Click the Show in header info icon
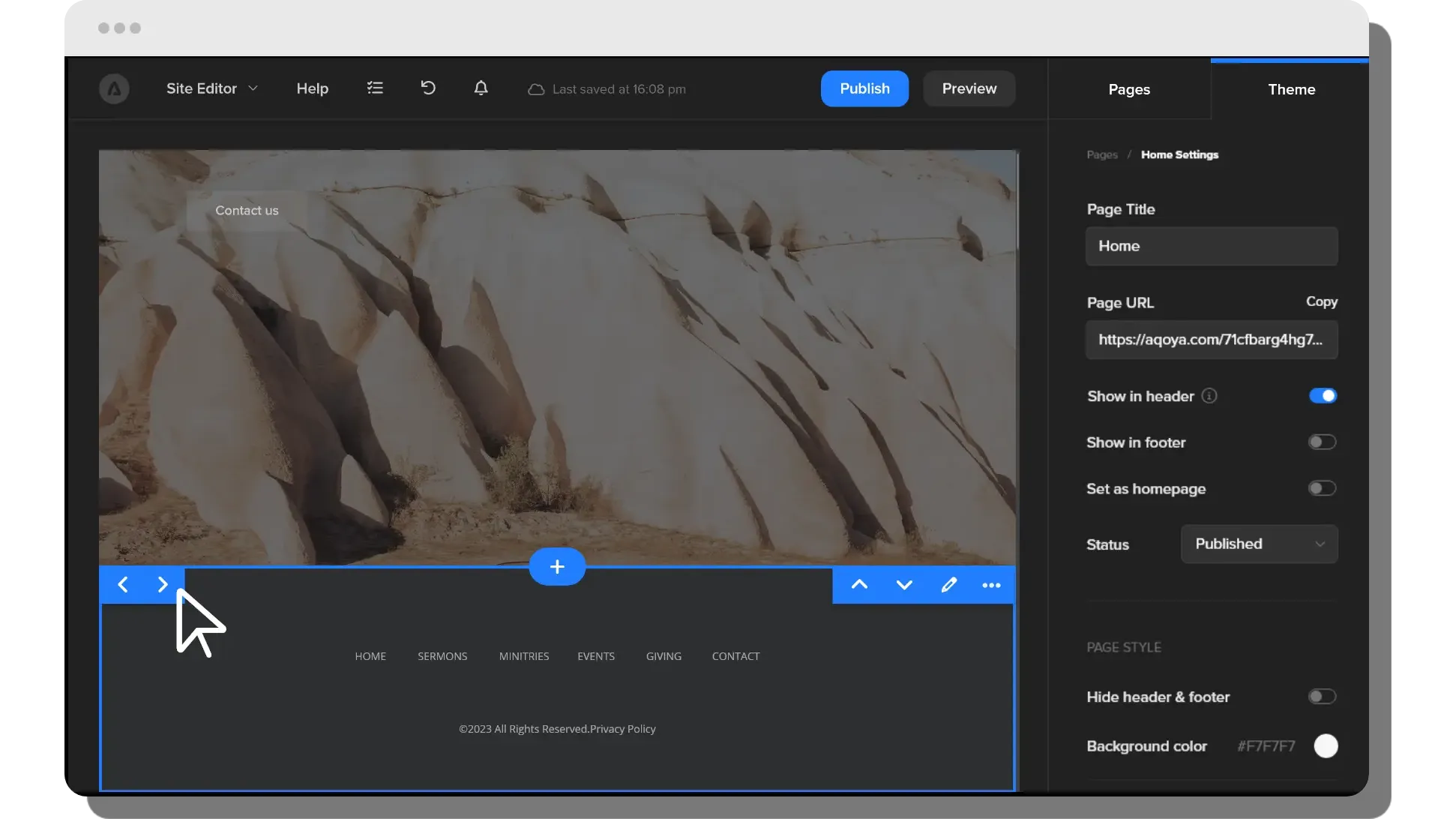The image size is (1456, 819). pyautogui.click(x=1209, y=396)
